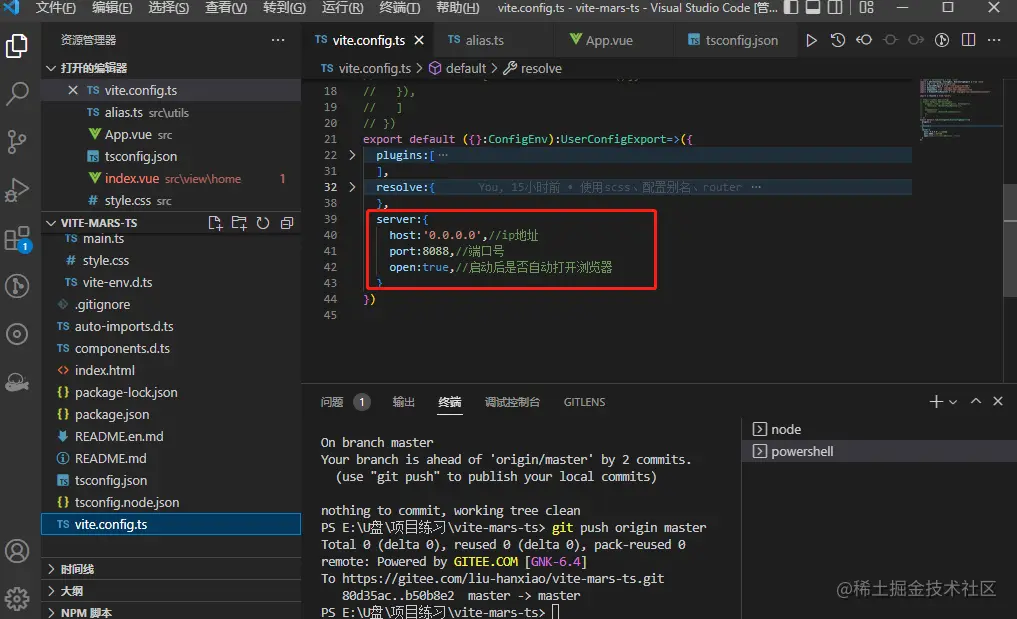Select the node terminal instance
The width and height of the screenshot is (1017, 619).
click(786, 429)
